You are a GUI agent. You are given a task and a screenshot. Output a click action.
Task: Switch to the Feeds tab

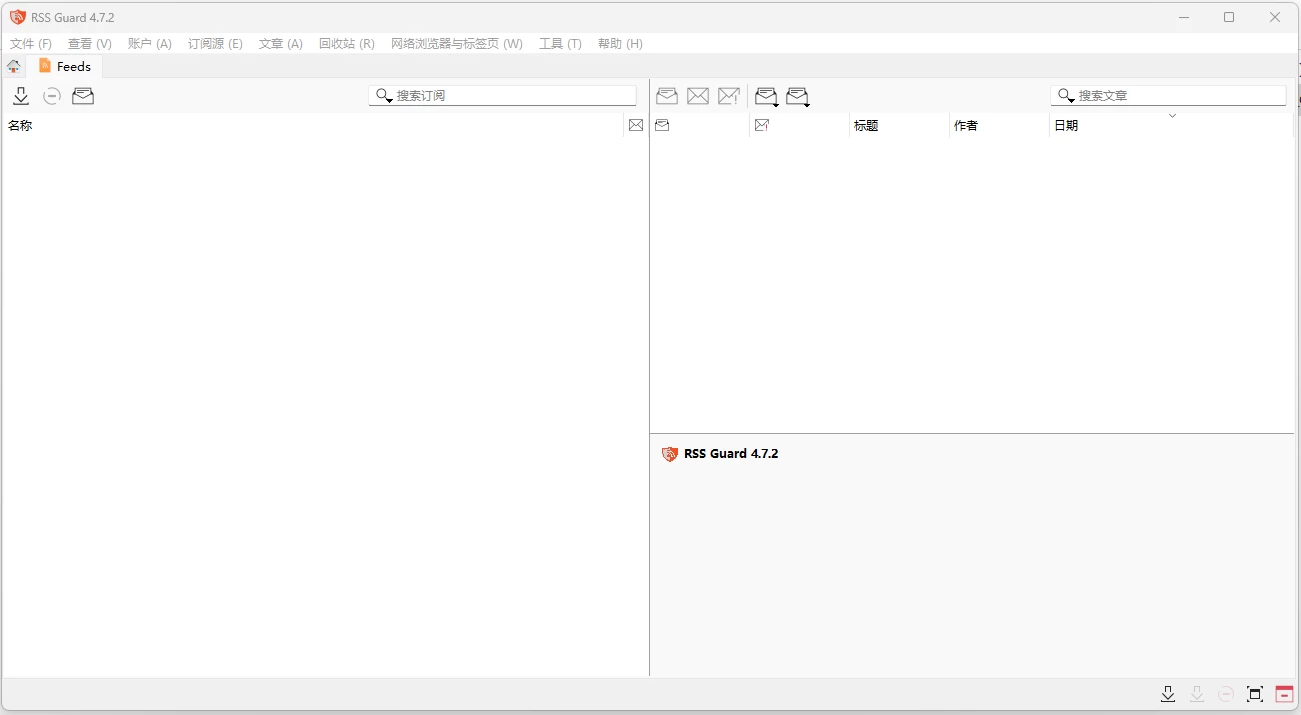point(66,66)
